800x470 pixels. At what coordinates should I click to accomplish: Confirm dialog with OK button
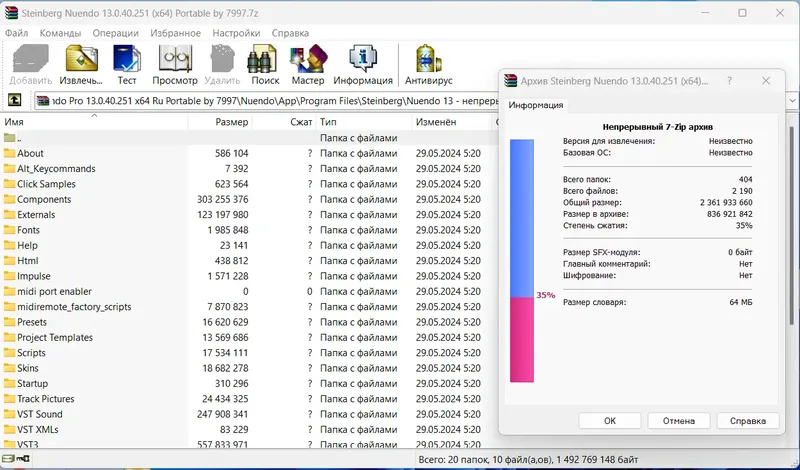click(x=610, y=421)
